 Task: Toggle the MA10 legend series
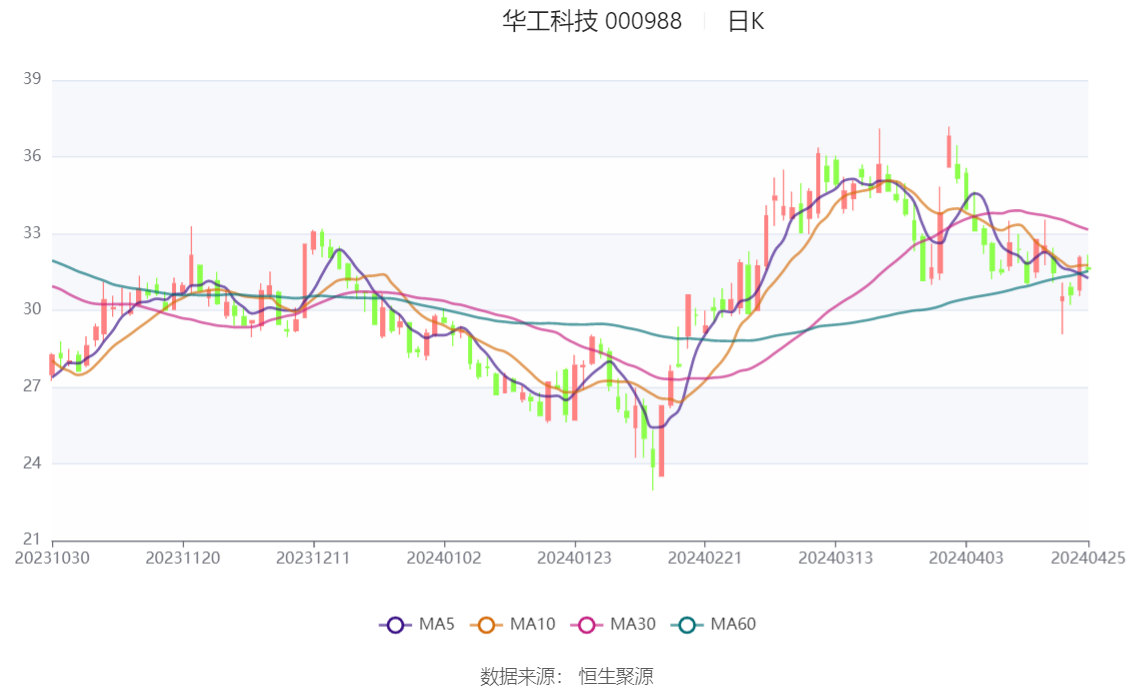click(513, 624)
